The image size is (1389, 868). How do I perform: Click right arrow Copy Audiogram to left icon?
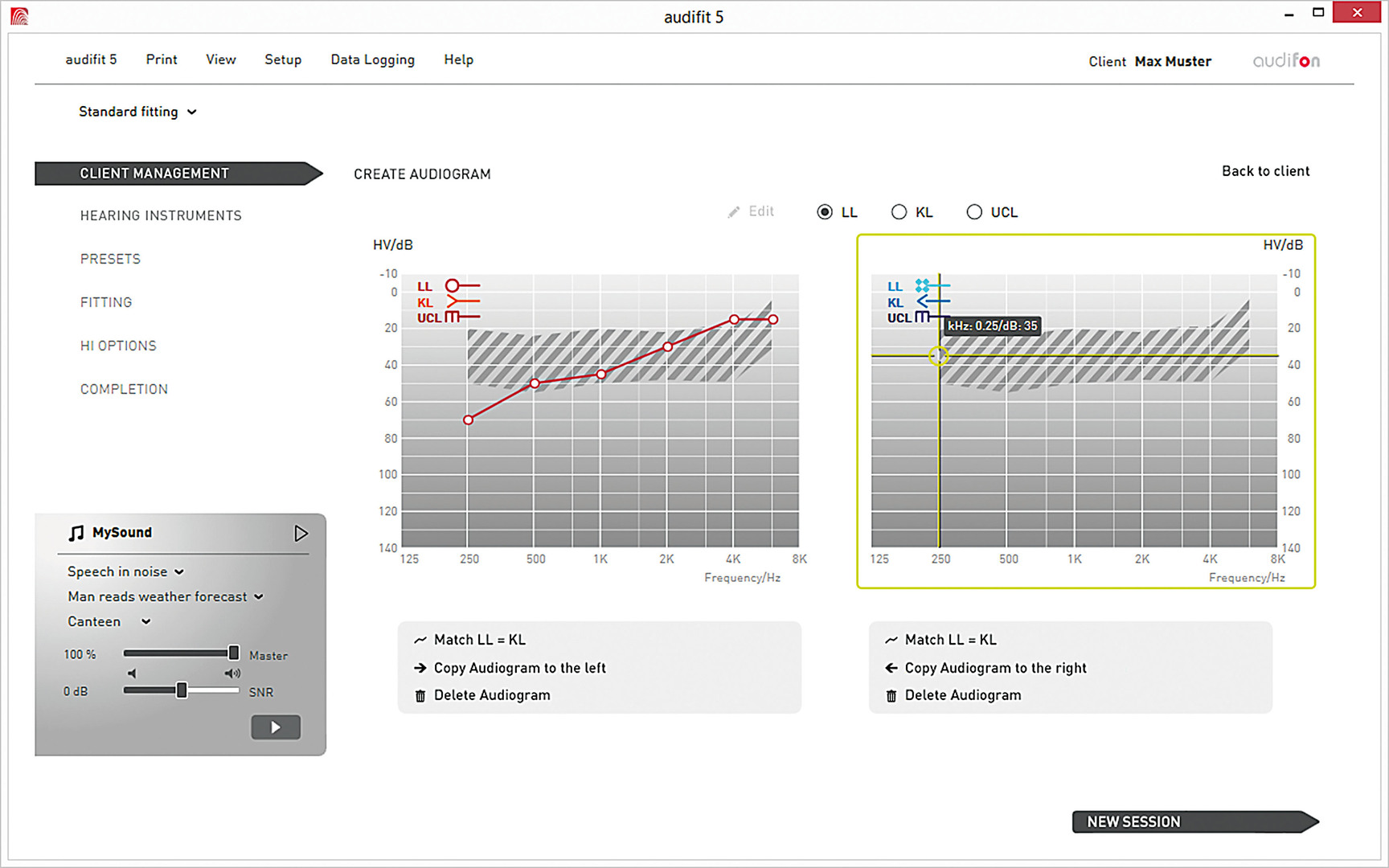(420, 668)
